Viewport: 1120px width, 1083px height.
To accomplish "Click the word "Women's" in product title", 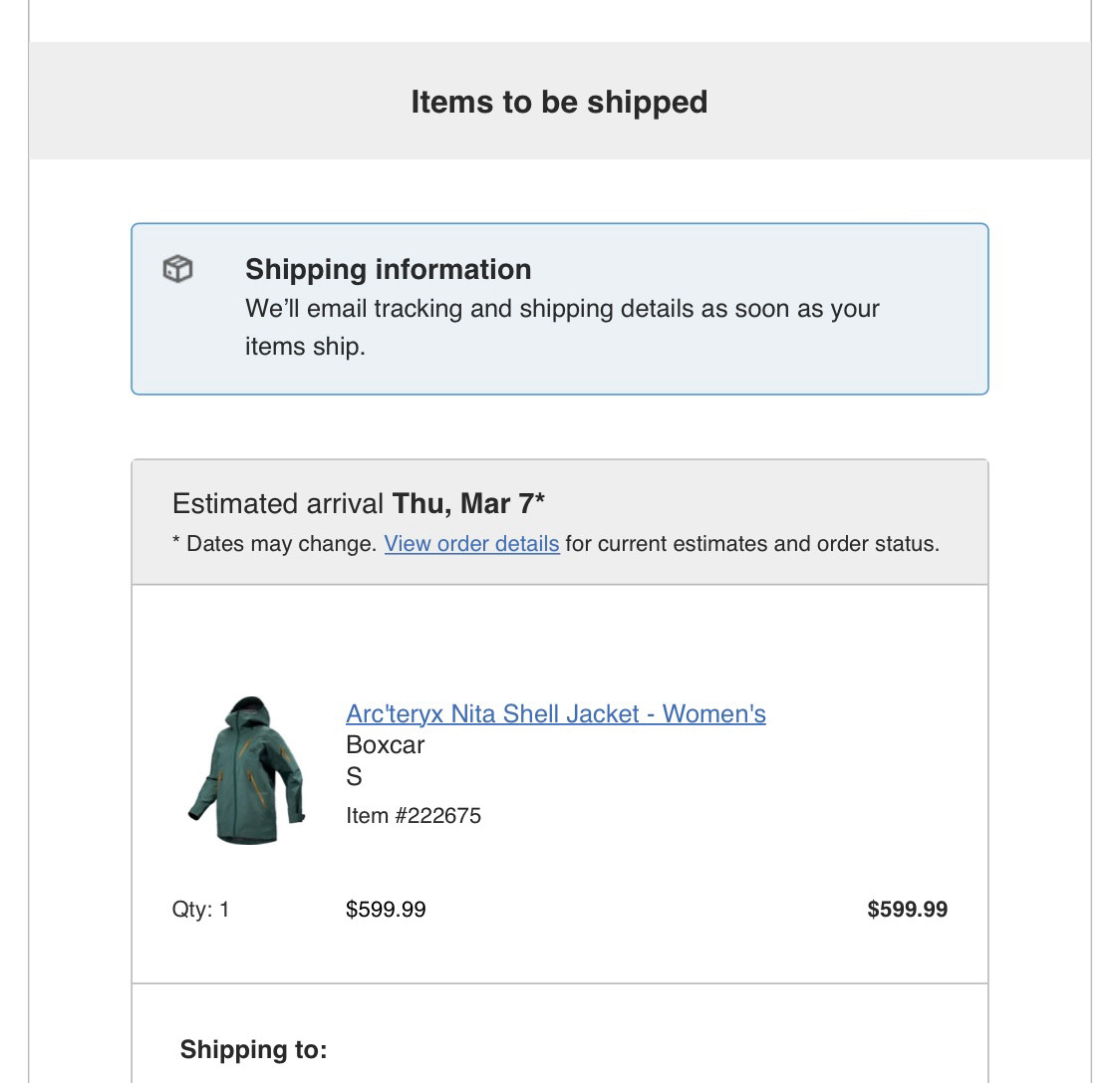I will (x=713, y=714).
